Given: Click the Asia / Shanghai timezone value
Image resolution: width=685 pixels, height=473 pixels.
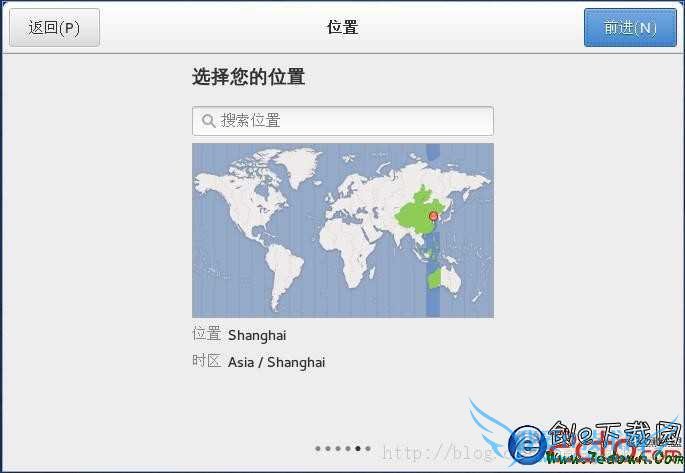Looking at the screenshot, I should 277,362.
